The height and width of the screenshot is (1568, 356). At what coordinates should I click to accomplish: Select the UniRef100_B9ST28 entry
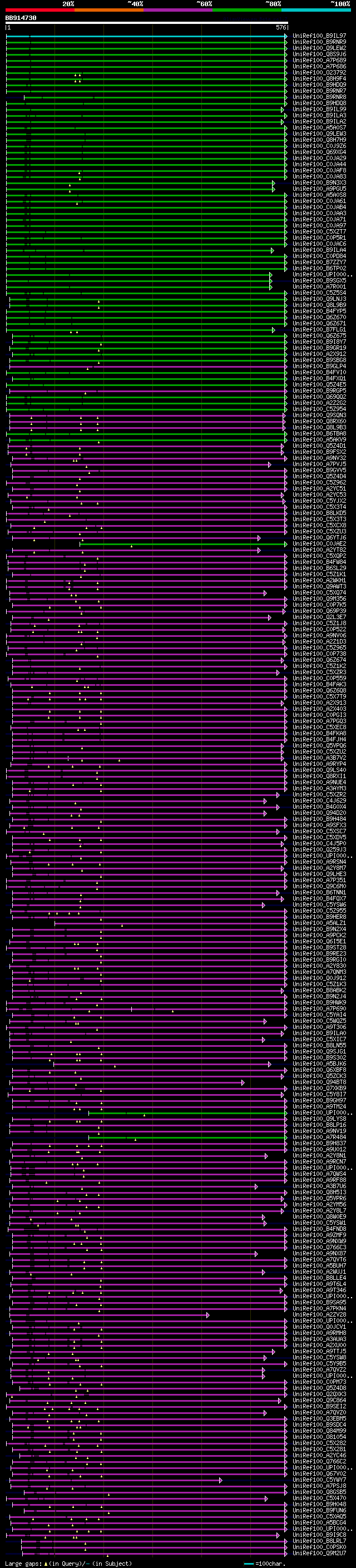coord(319,948)
